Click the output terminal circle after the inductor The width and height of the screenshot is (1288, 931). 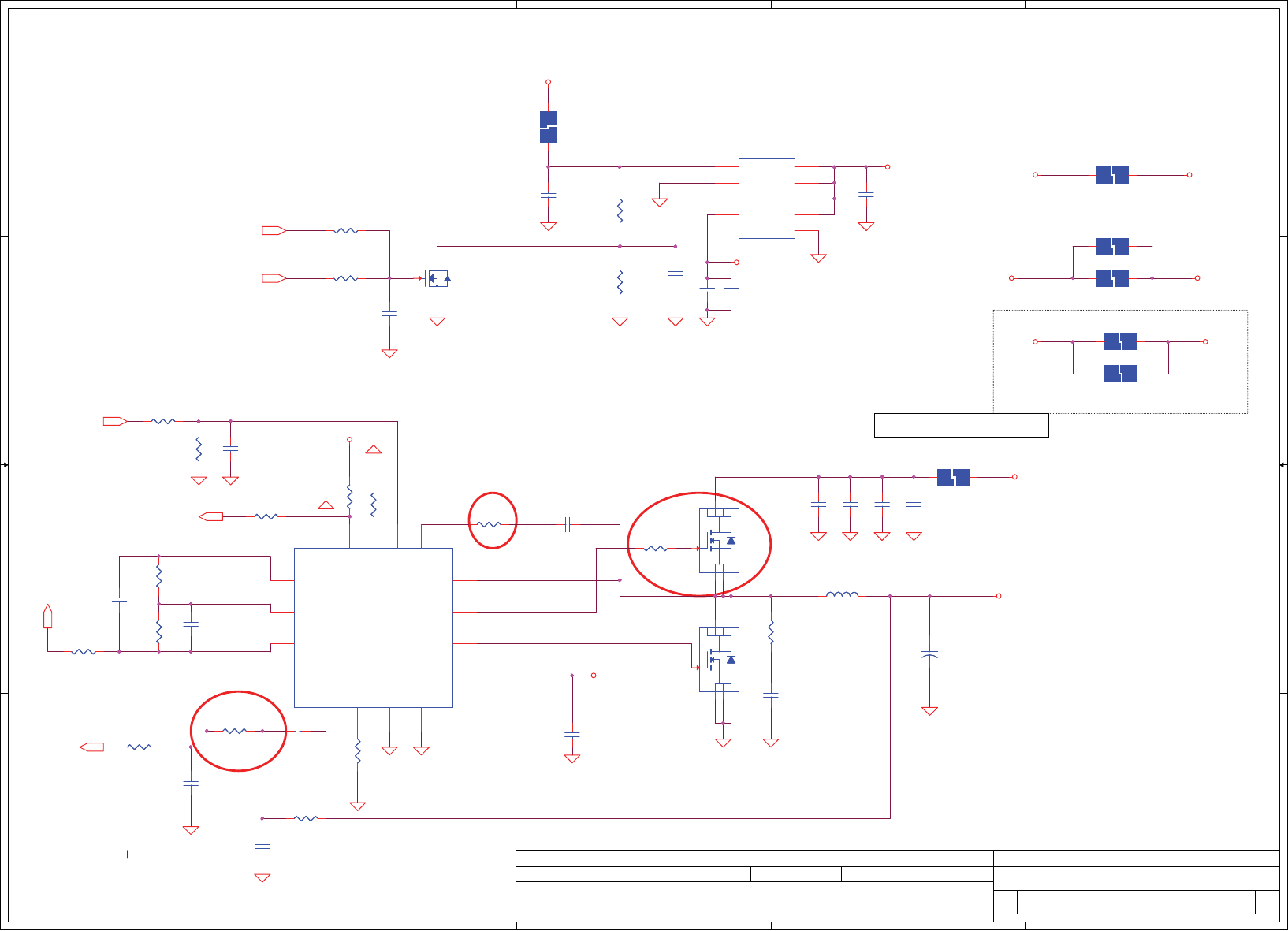click(999, 596)
